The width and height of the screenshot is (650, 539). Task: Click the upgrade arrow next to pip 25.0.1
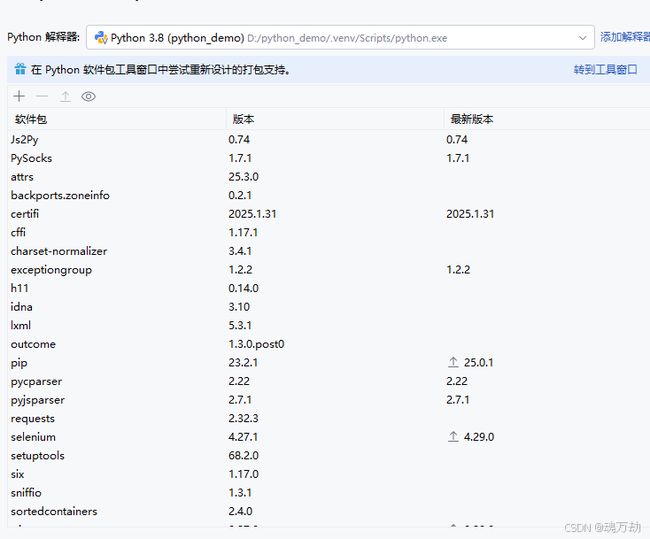click(453, 362)
